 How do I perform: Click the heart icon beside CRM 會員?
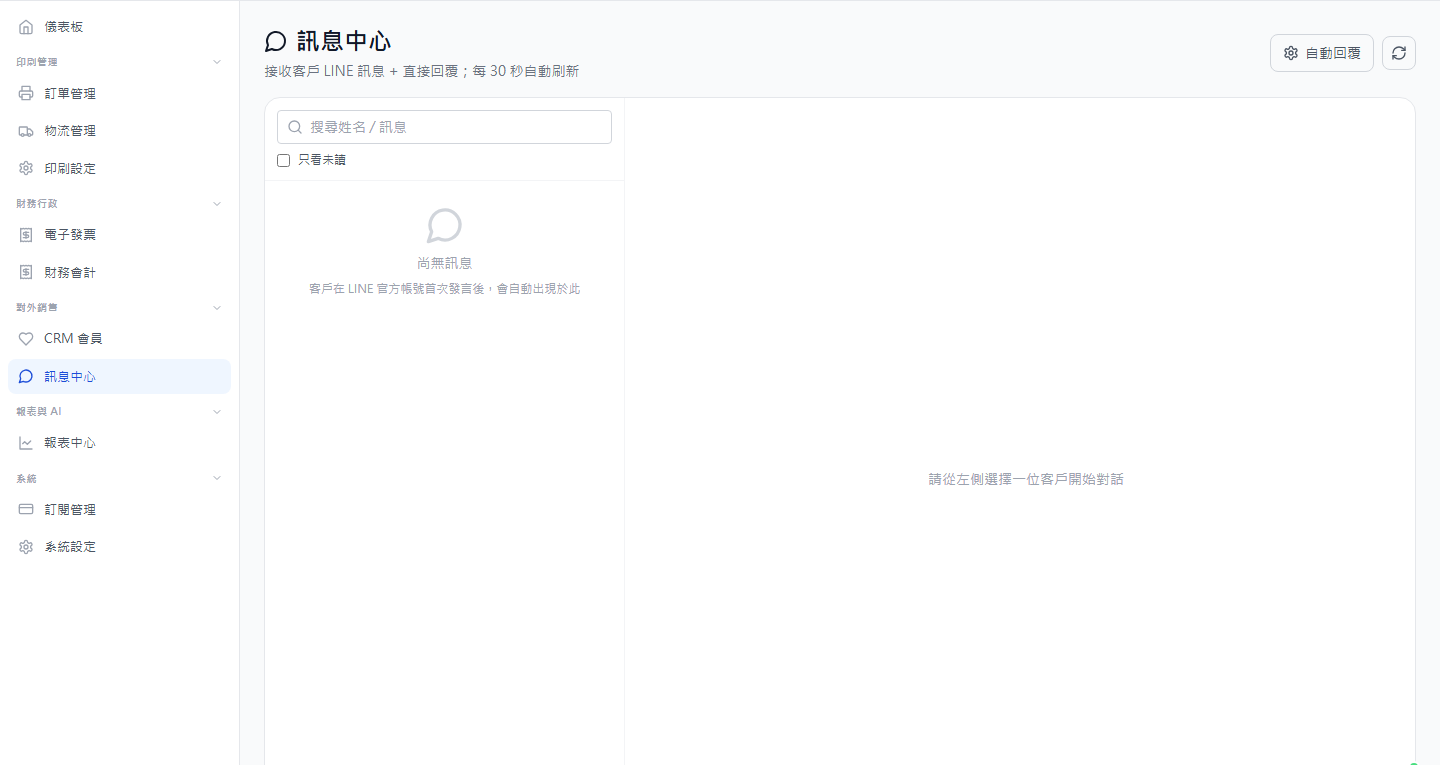(26, 339)
